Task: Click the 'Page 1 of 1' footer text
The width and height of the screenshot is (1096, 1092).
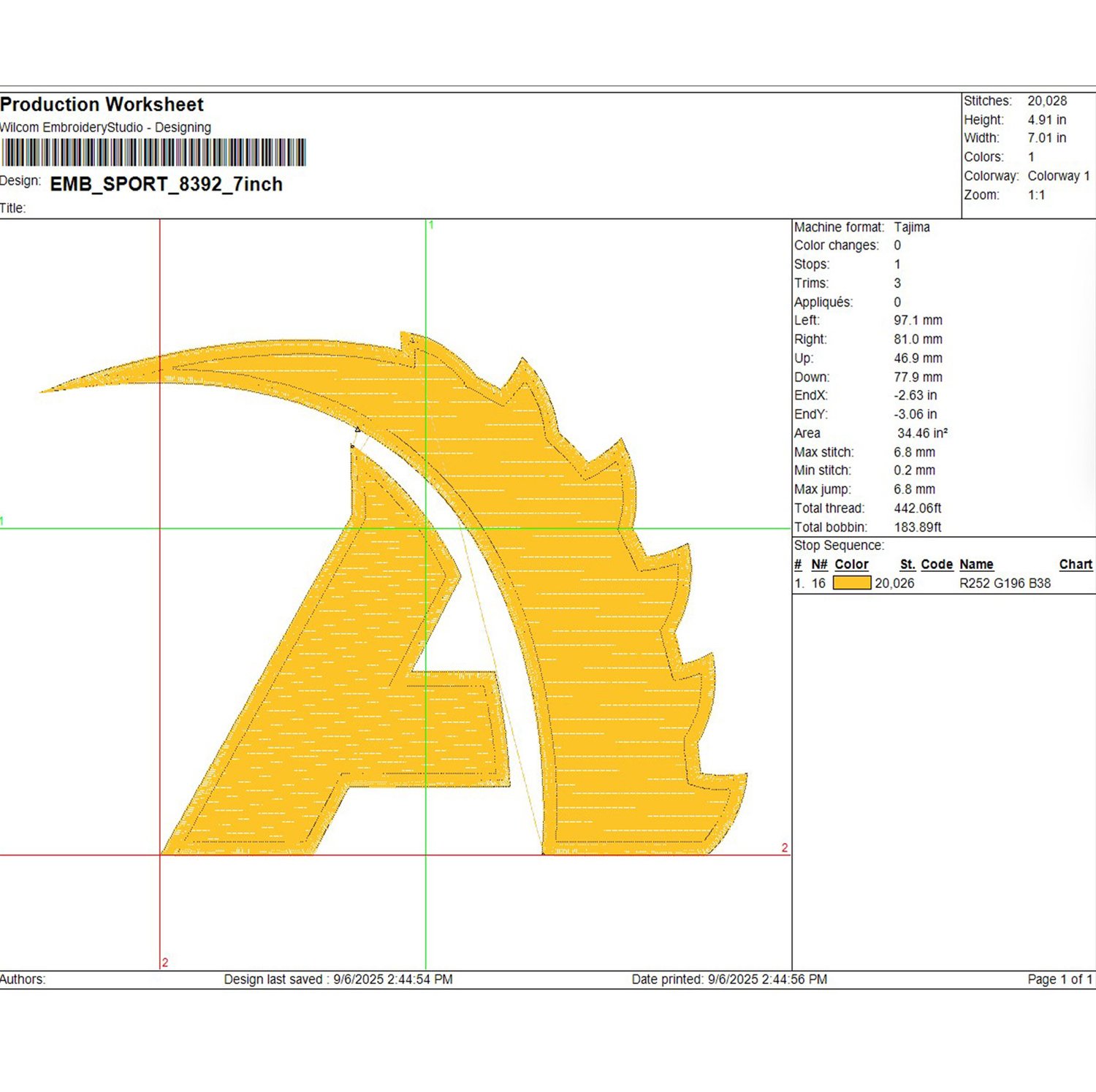Action: tap(1059, 980)
